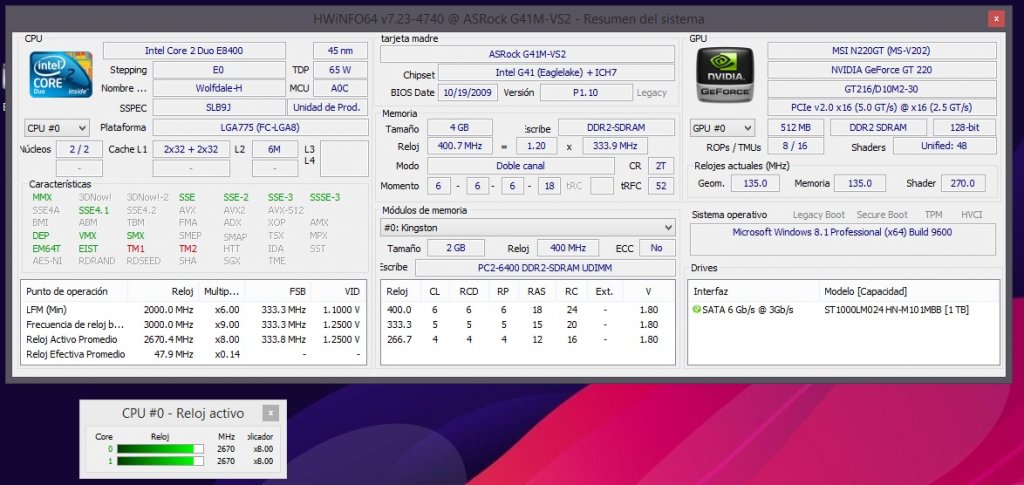Click the Modelo [Capacidad] column header
This screenshot has width=1024, height=485.
point(865,291)
